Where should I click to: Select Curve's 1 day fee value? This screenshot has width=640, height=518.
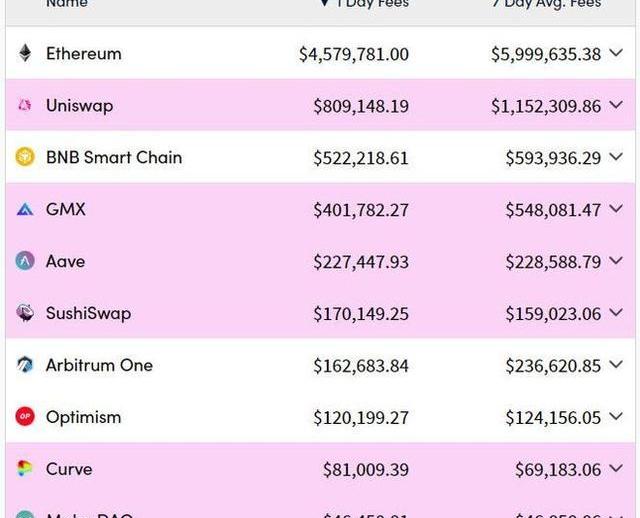pos(365,470)
